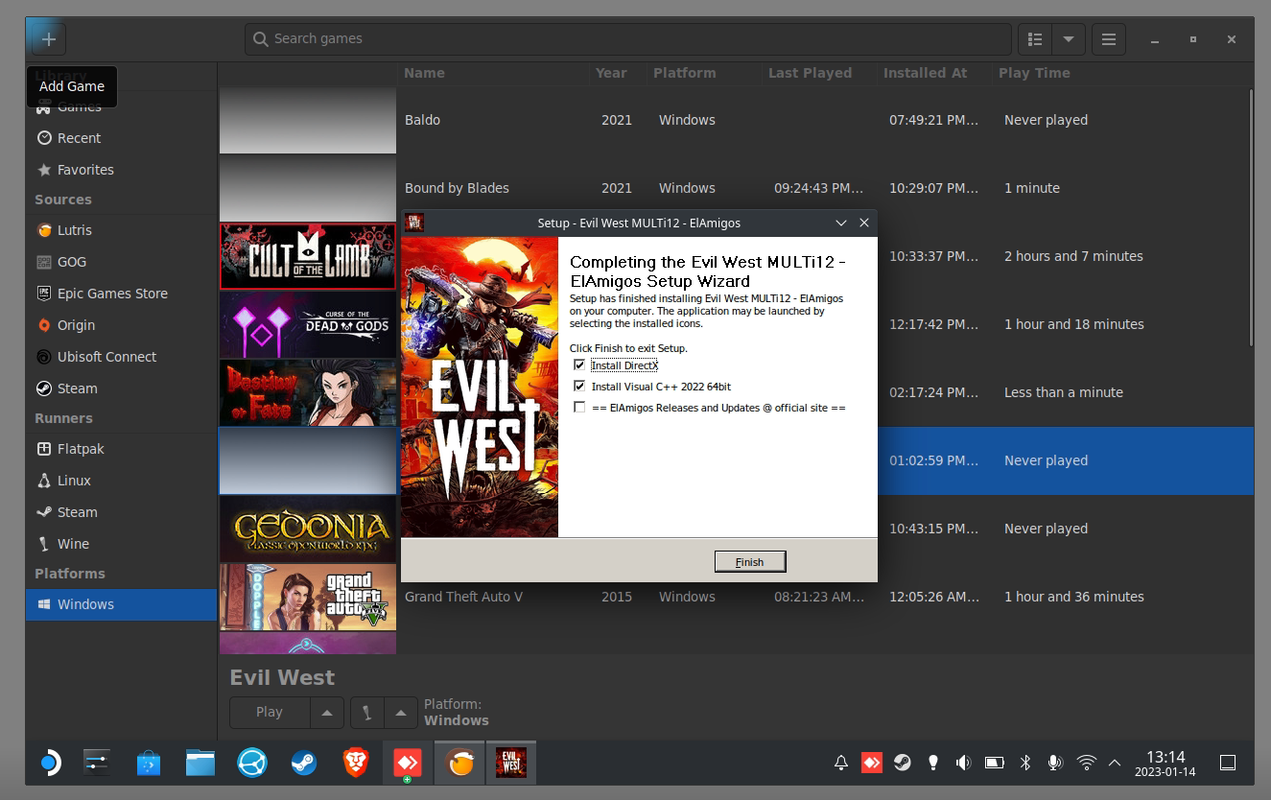Select the Bound by Blades row
This screenshot has height=800, width=1271.
click(x=735, y=188)
